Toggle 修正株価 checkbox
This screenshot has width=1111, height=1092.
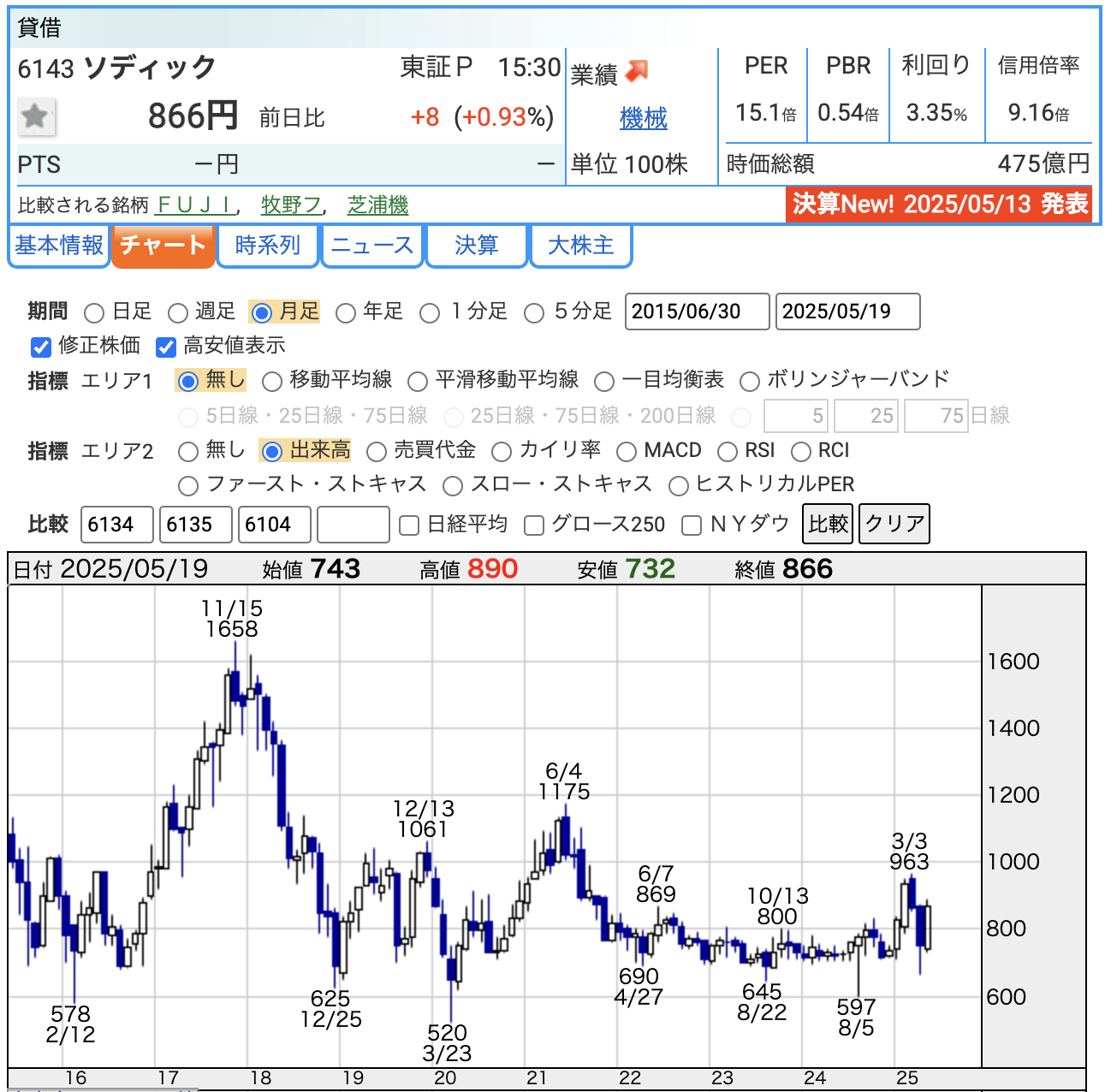click(40, 347)
